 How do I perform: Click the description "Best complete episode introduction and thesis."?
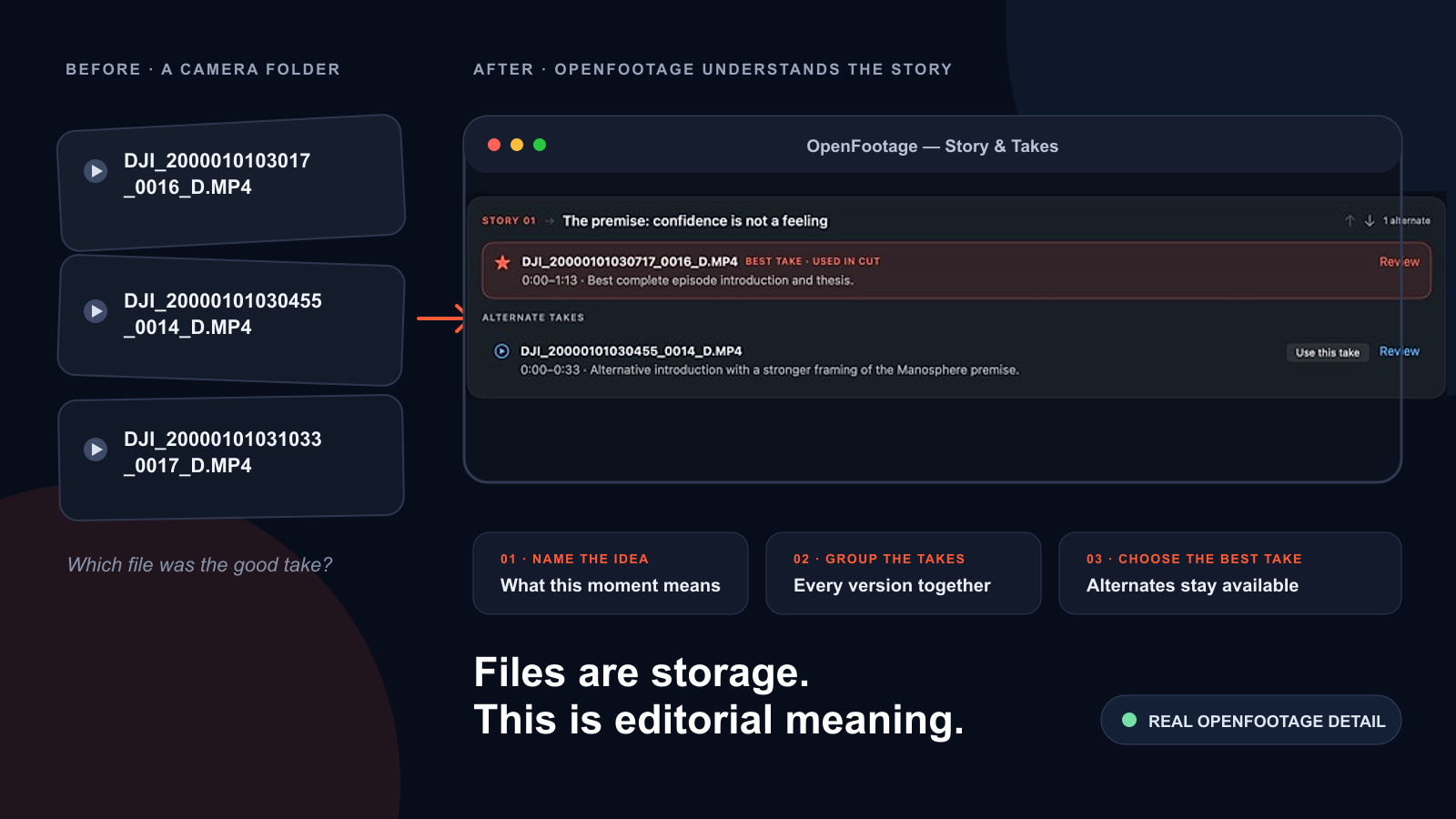pyautogui.click(x=721, y=280)
